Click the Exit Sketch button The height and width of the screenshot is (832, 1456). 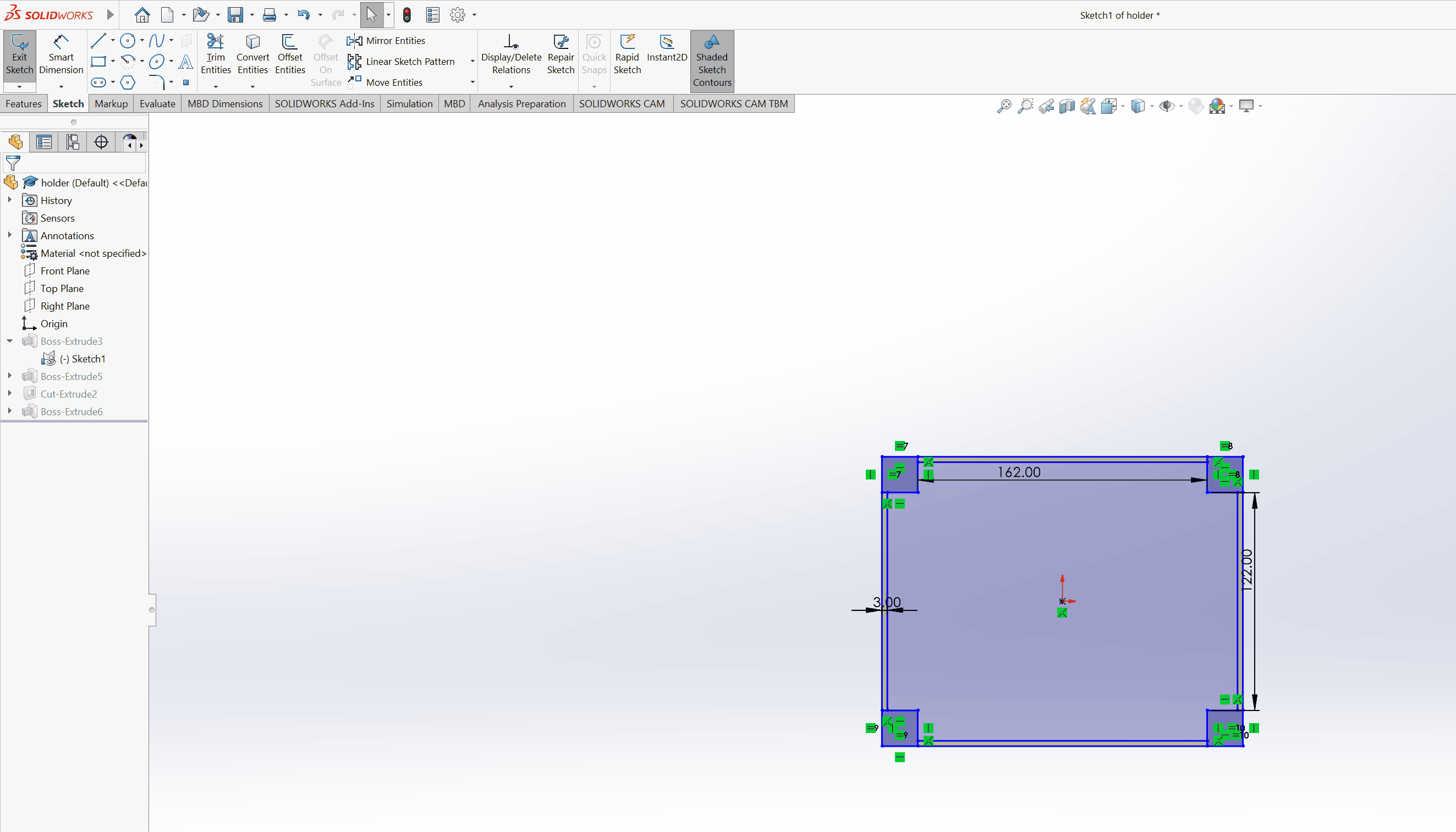pos(19,55)
